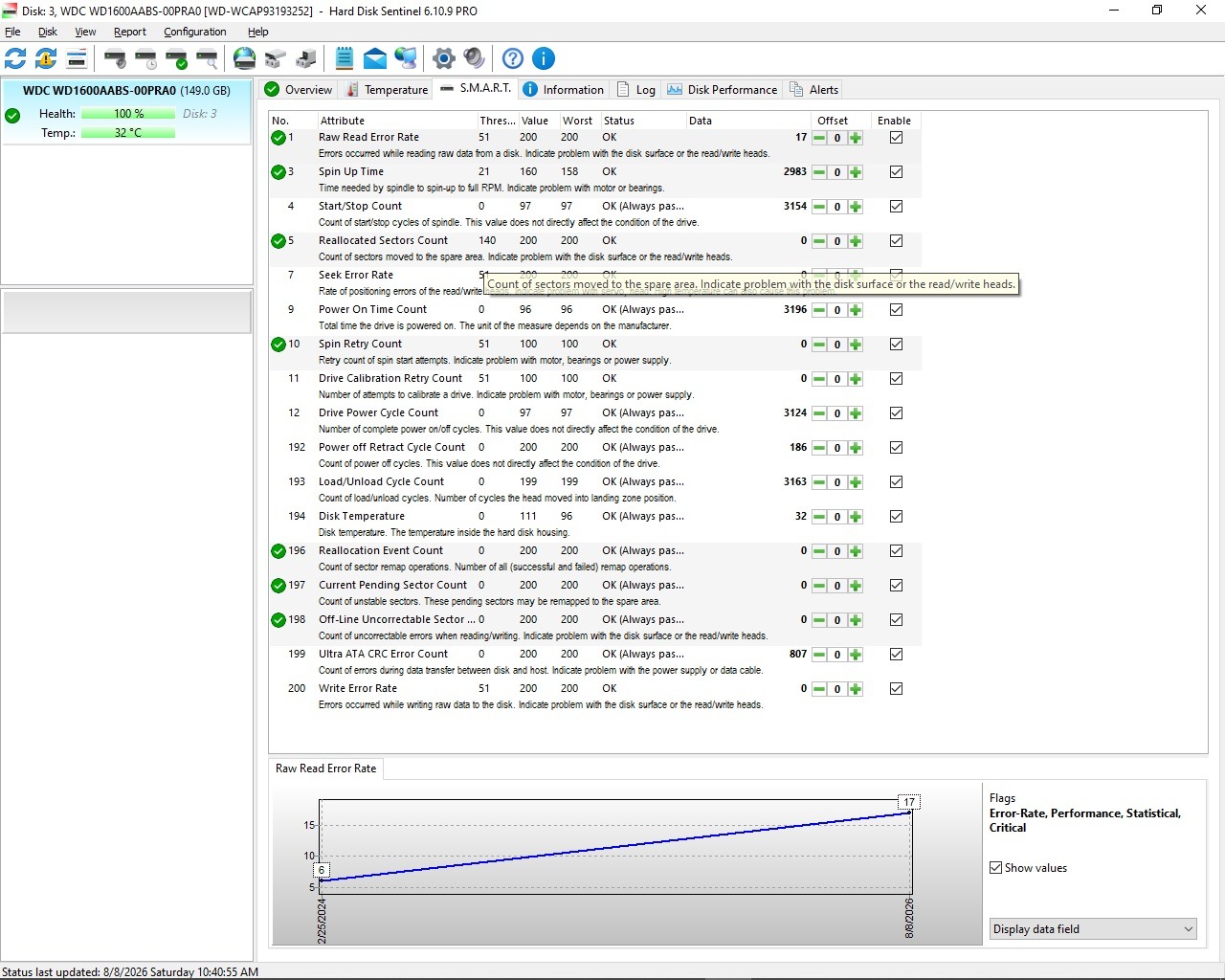Click the blue info circle toolbar icon

tap(544, 58)
